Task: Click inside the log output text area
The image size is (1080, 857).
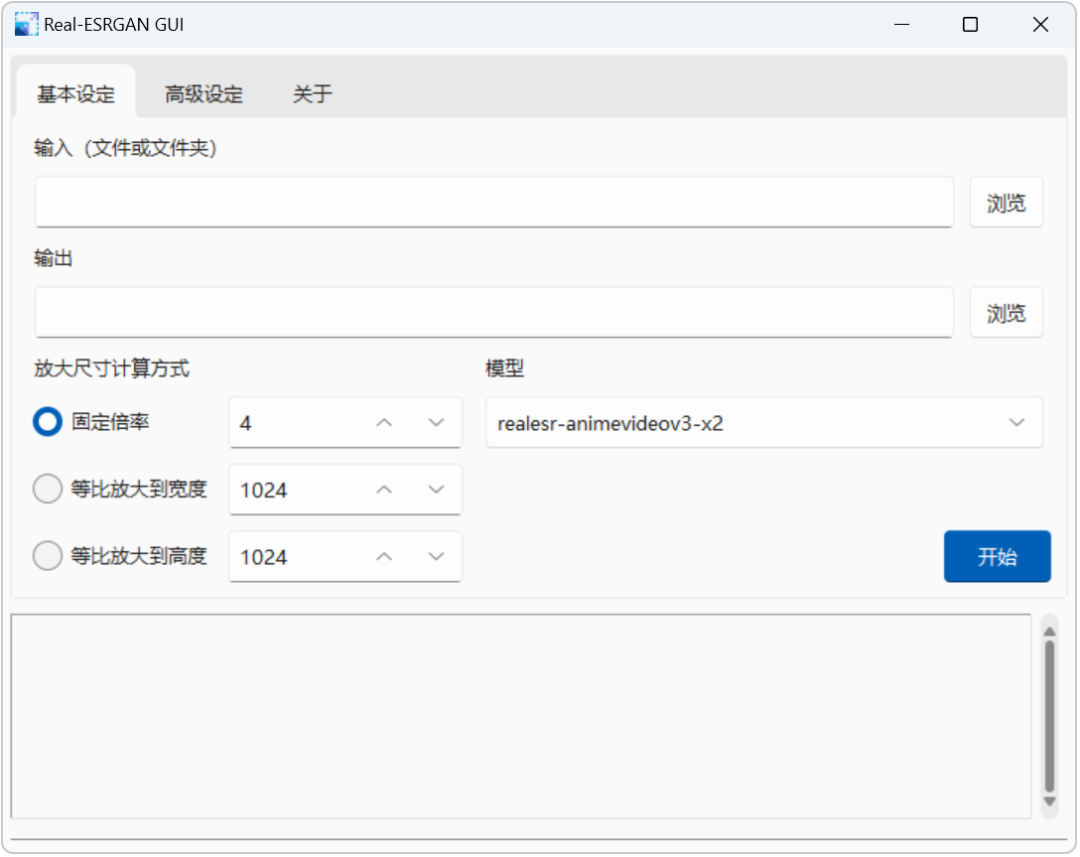Action: (521, 716)
